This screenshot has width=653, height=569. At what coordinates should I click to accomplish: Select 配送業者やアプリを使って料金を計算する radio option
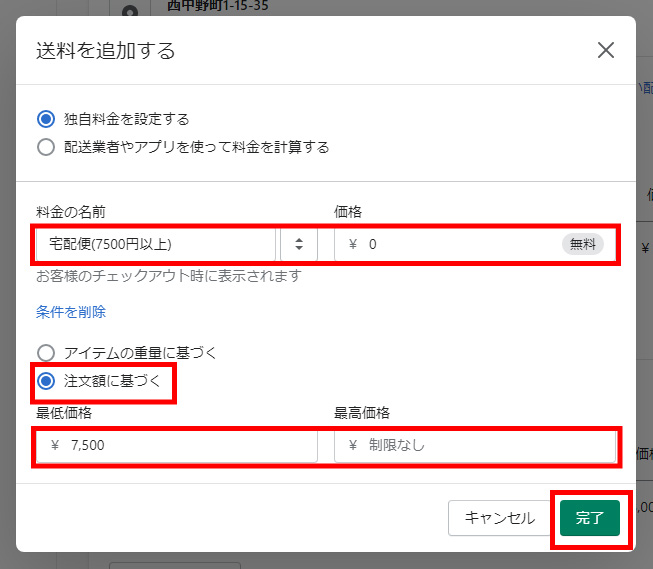(46, 147)
